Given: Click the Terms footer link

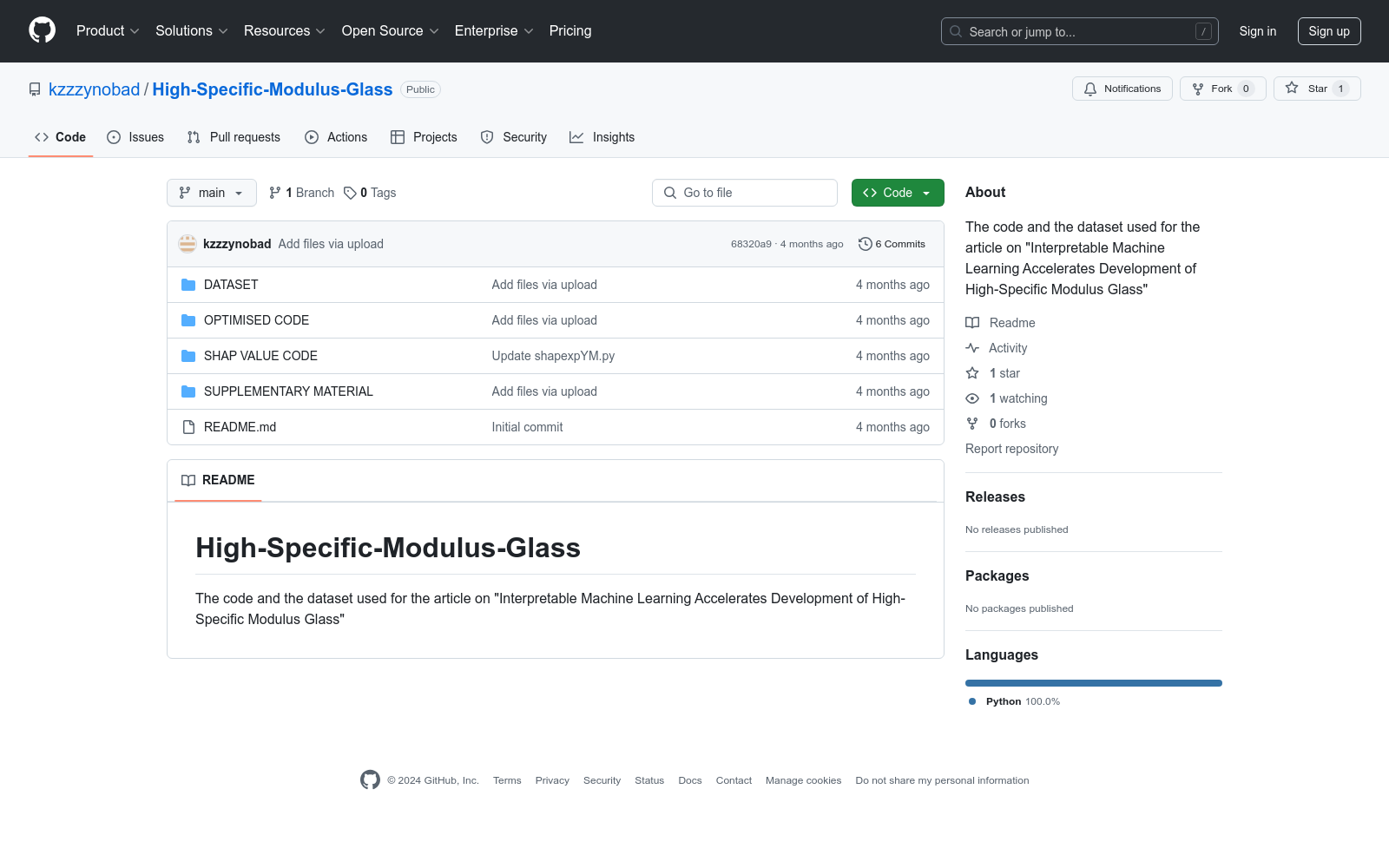Looking at the screenshot, I should 507,780.
